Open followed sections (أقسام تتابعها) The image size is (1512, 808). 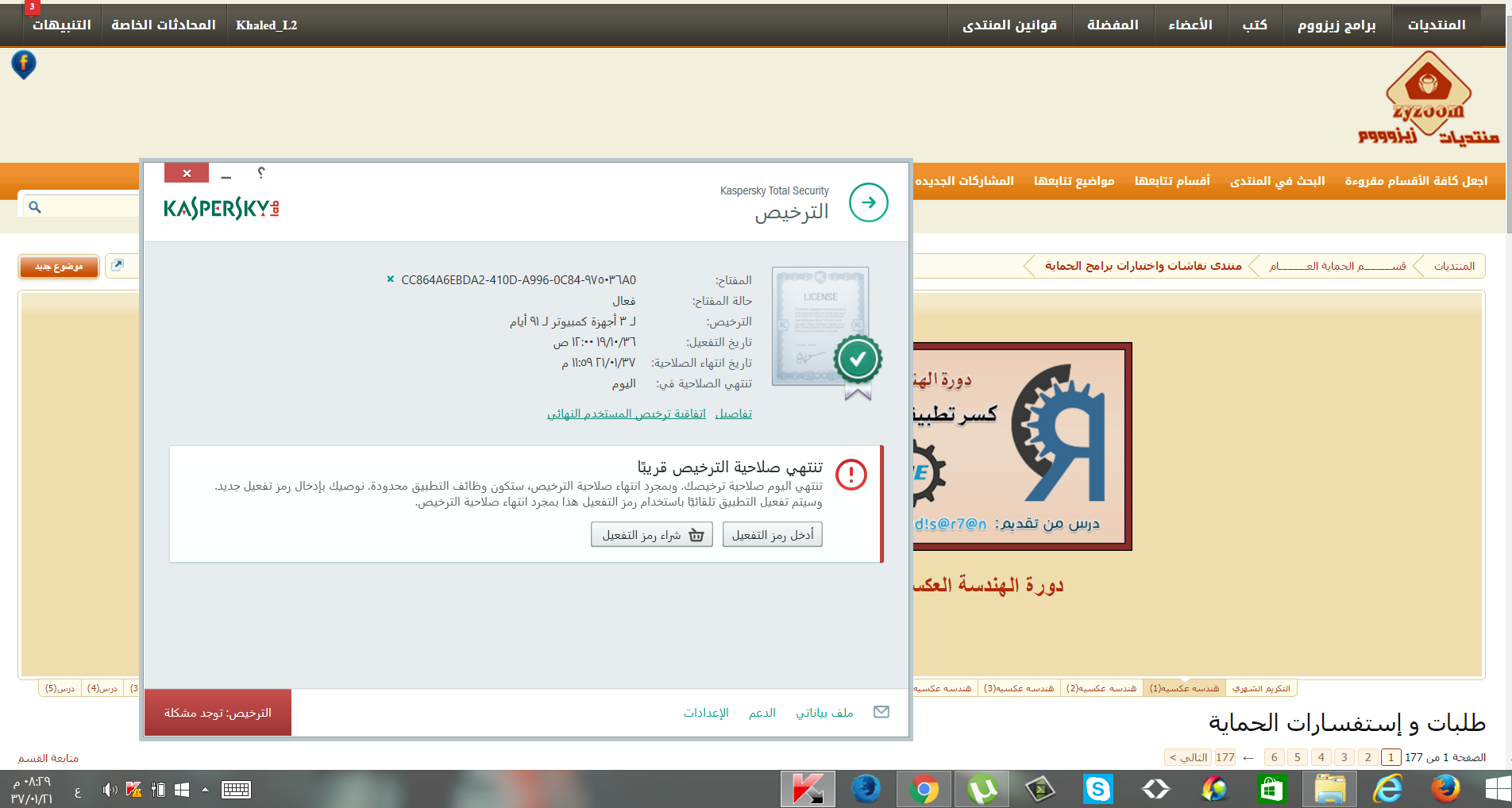point(1172,181)
